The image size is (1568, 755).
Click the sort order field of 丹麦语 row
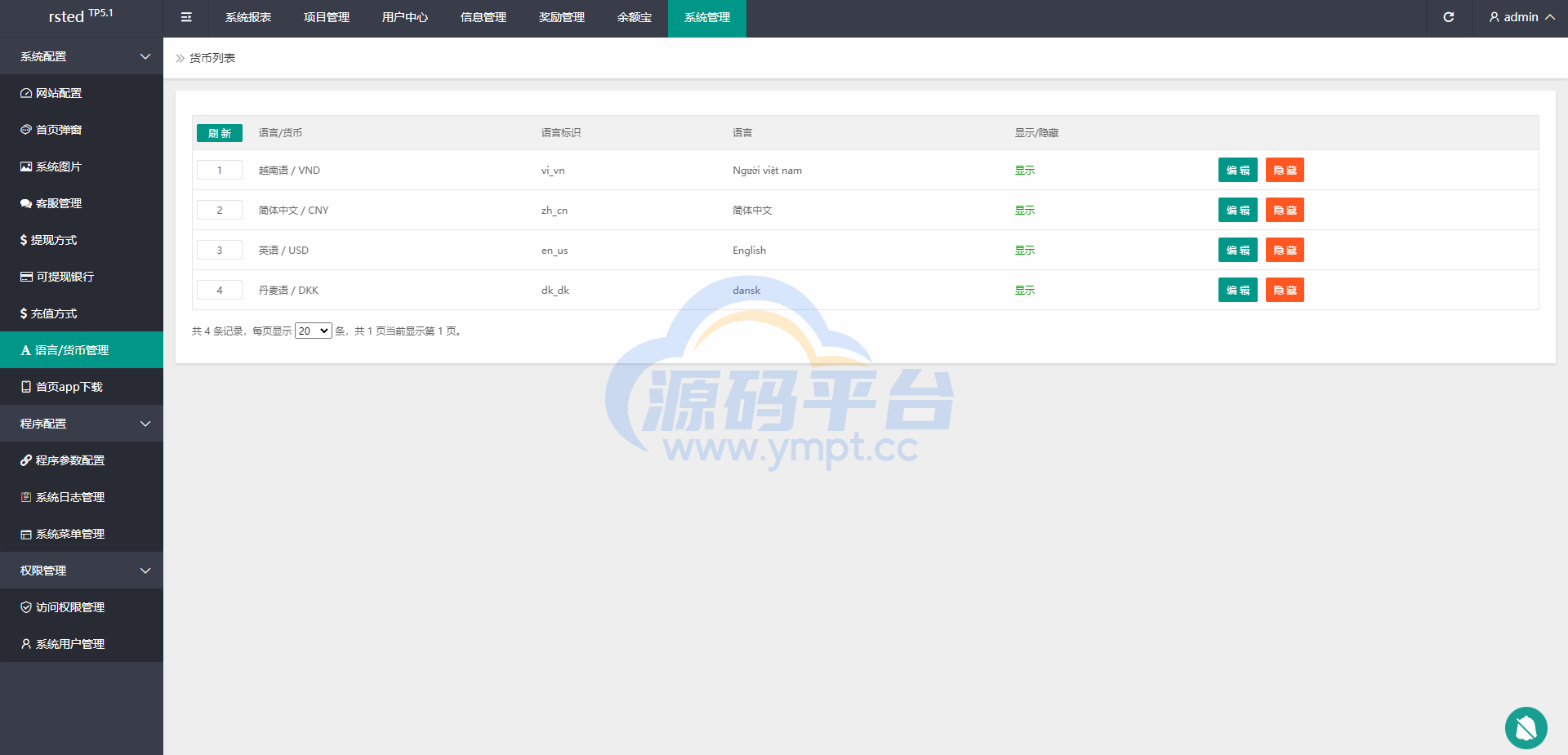[x=220, y=290]
